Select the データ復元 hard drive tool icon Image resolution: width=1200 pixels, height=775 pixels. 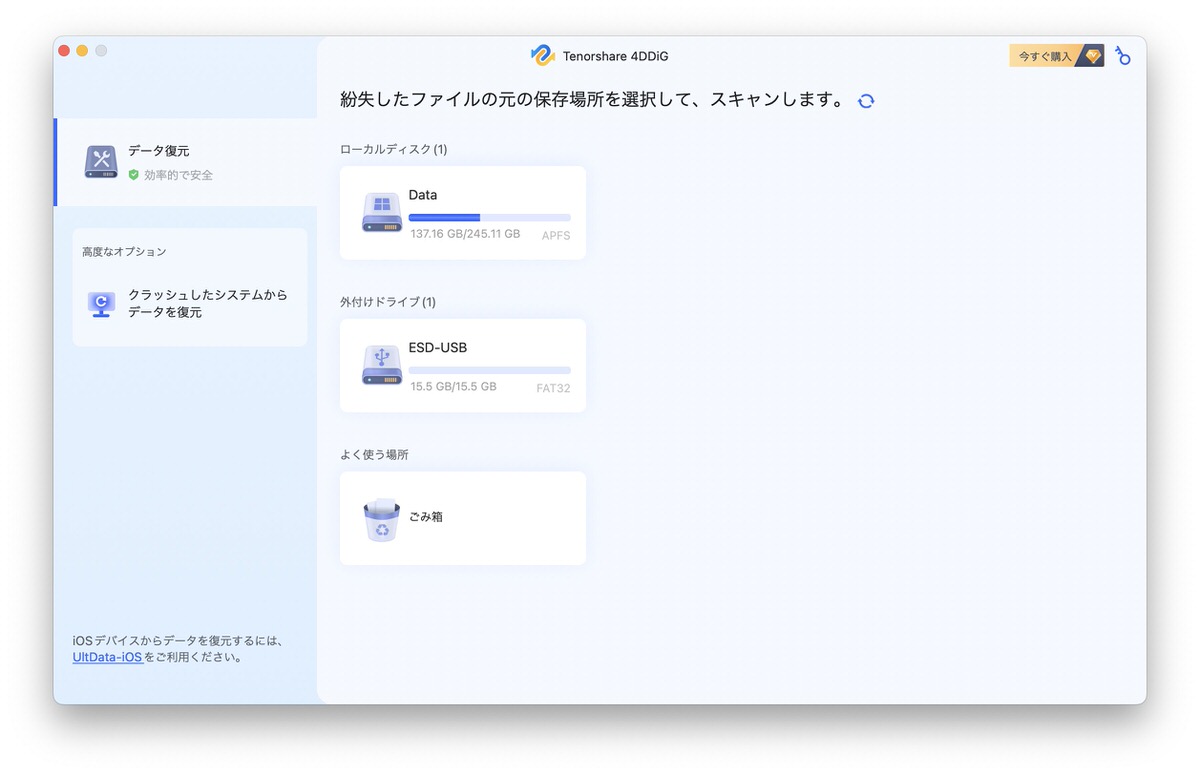click(x=99, y=160)
